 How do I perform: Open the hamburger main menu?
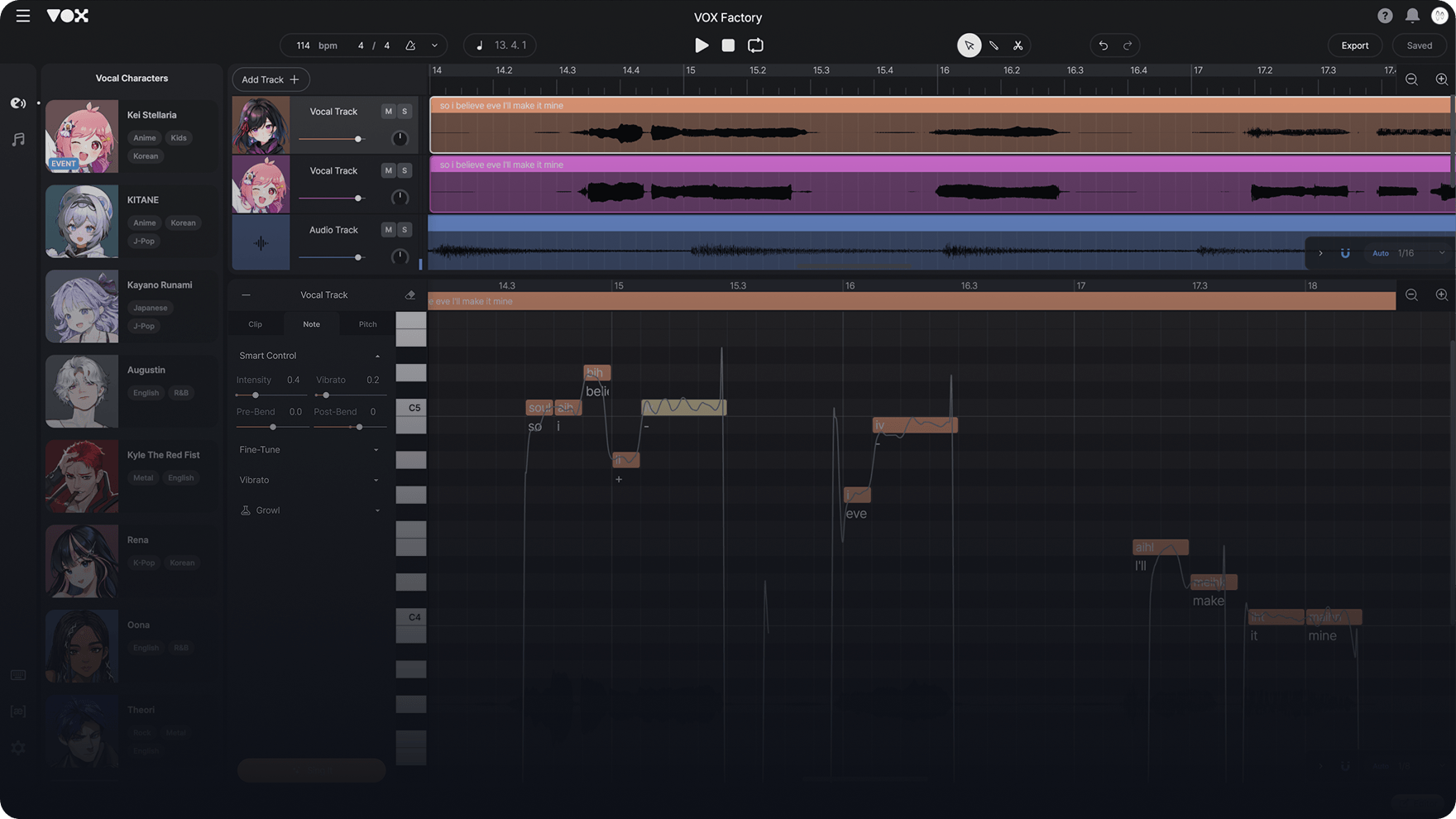23,16
